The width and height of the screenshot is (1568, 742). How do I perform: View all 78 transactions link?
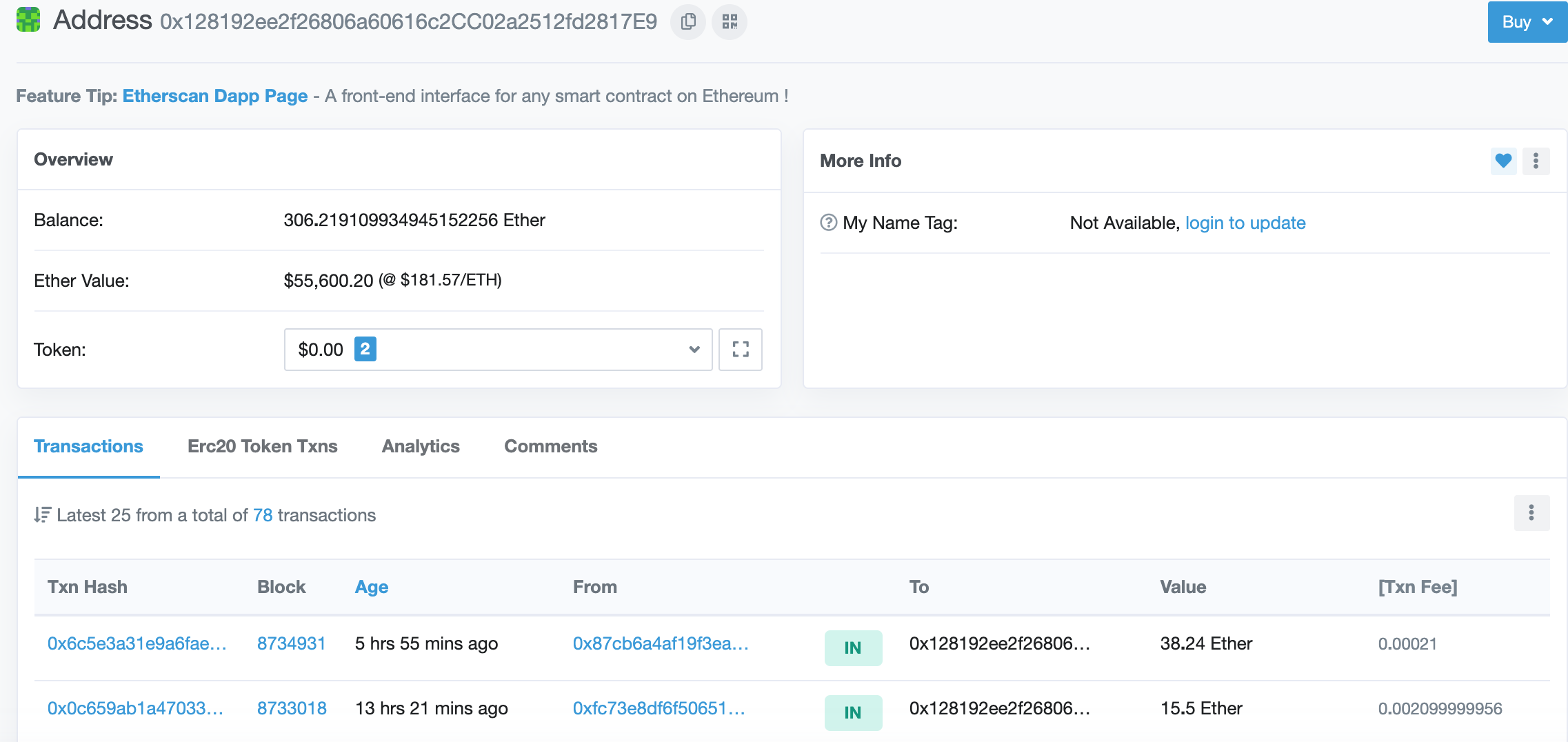(x=263, y=515)
